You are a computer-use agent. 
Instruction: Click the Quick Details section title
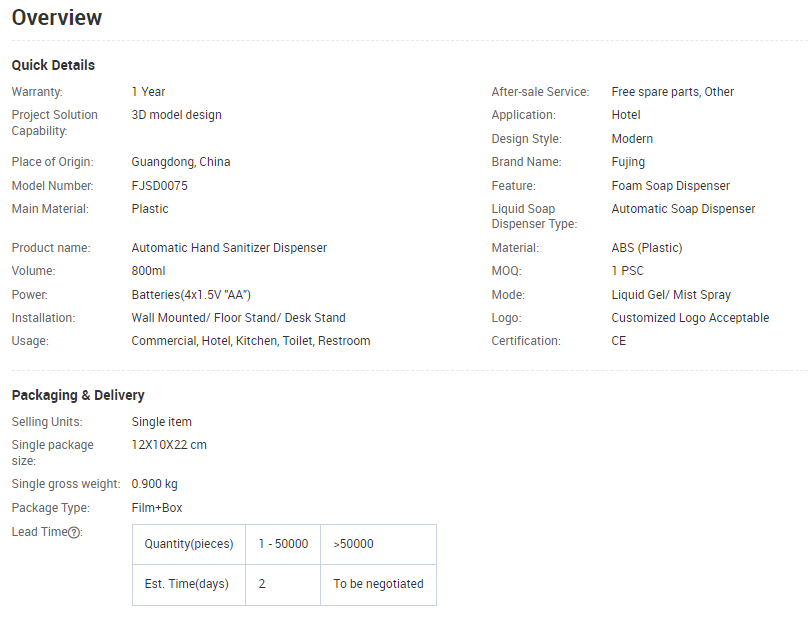coord(53,65)
